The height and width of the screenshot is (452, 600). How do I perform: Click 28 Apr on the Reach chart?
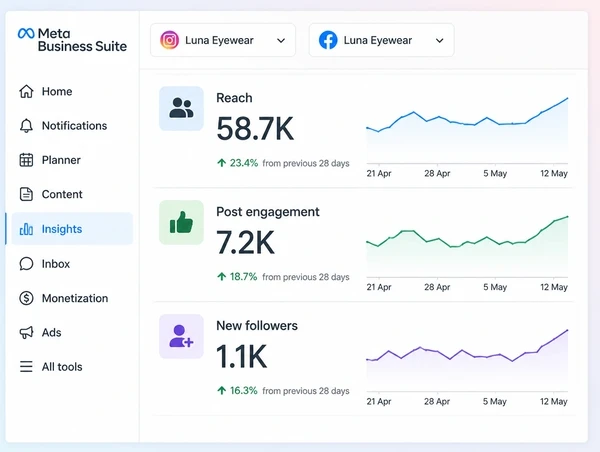click(437, 173)
